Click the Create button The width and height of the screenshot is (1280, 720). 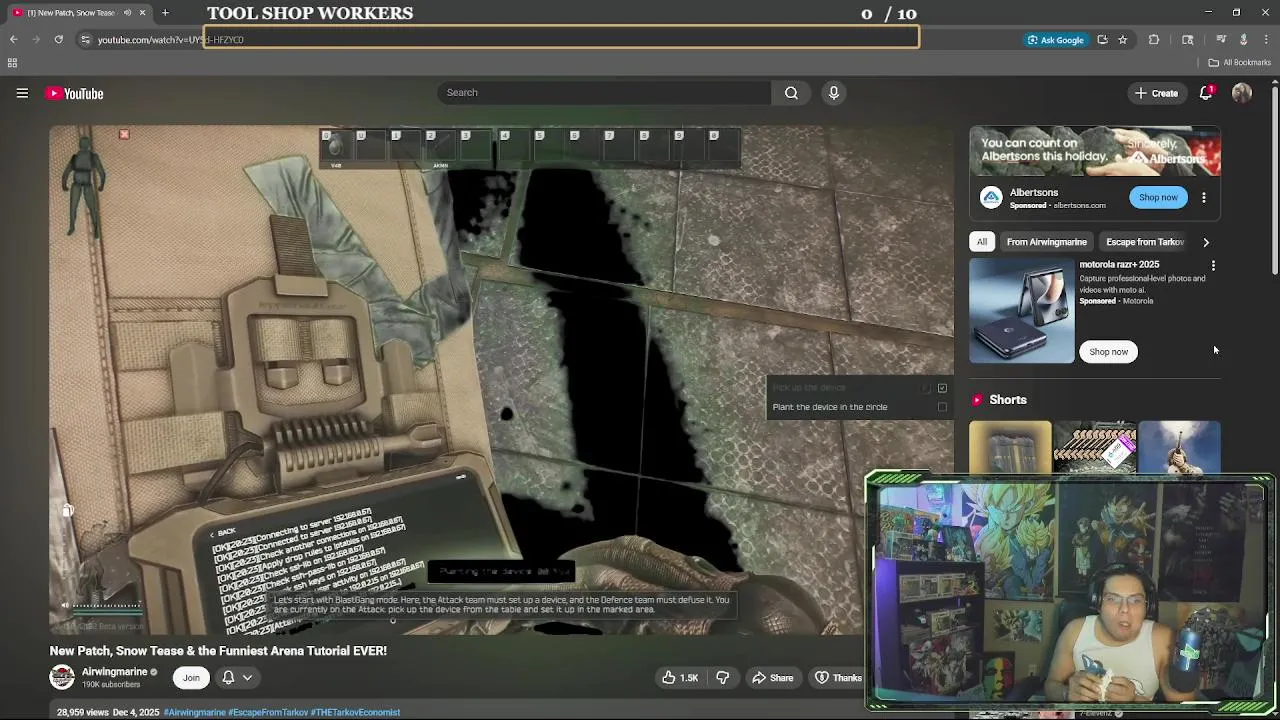click(x=1156, y=93)
